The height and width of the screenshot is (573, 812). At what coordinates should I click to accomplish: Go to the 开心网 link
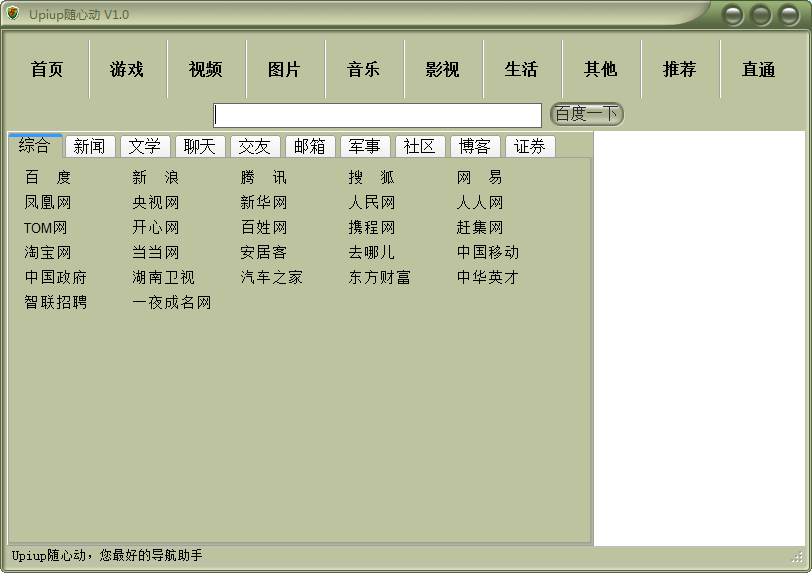(155, 227)
